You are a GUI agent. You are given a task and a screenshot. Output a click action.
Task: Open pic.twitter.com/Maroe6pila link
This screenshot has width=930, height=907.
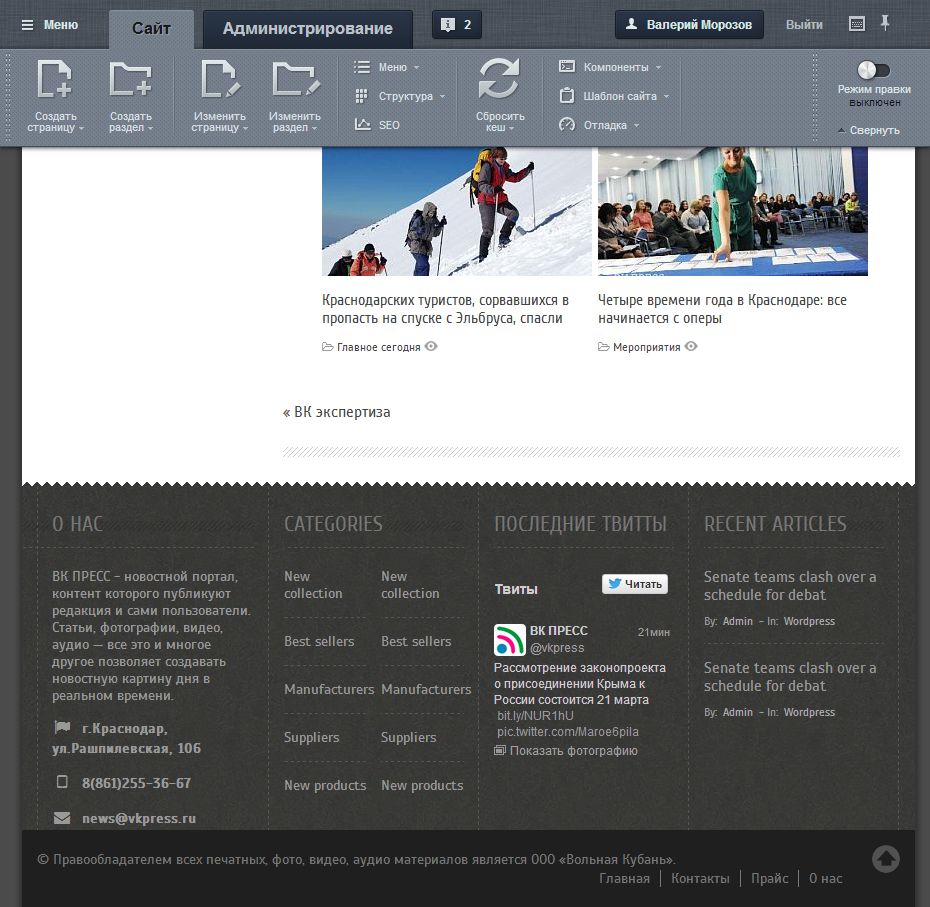[x=568, y=731]
